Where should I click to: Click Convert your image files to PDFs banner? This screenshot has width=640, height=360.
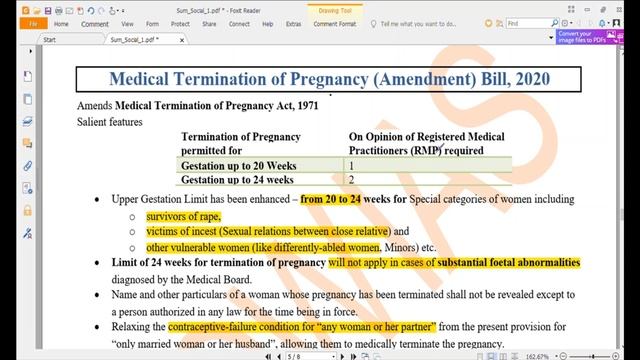[x=589, y=37]
